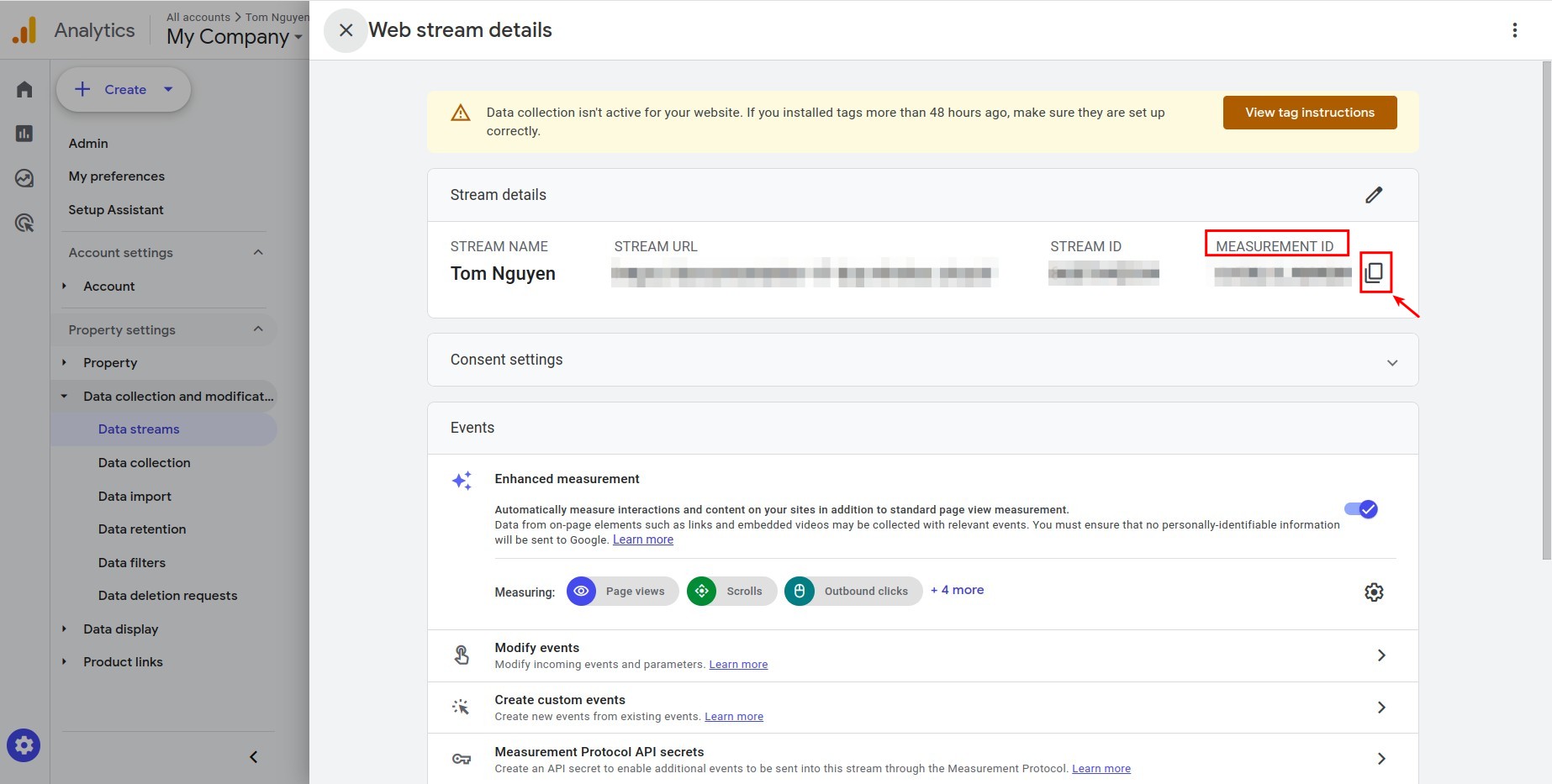Click the Home icon in sidebar
This screenshot has height=784, width=1552.
pyautogui.click(x=24, y=89)
